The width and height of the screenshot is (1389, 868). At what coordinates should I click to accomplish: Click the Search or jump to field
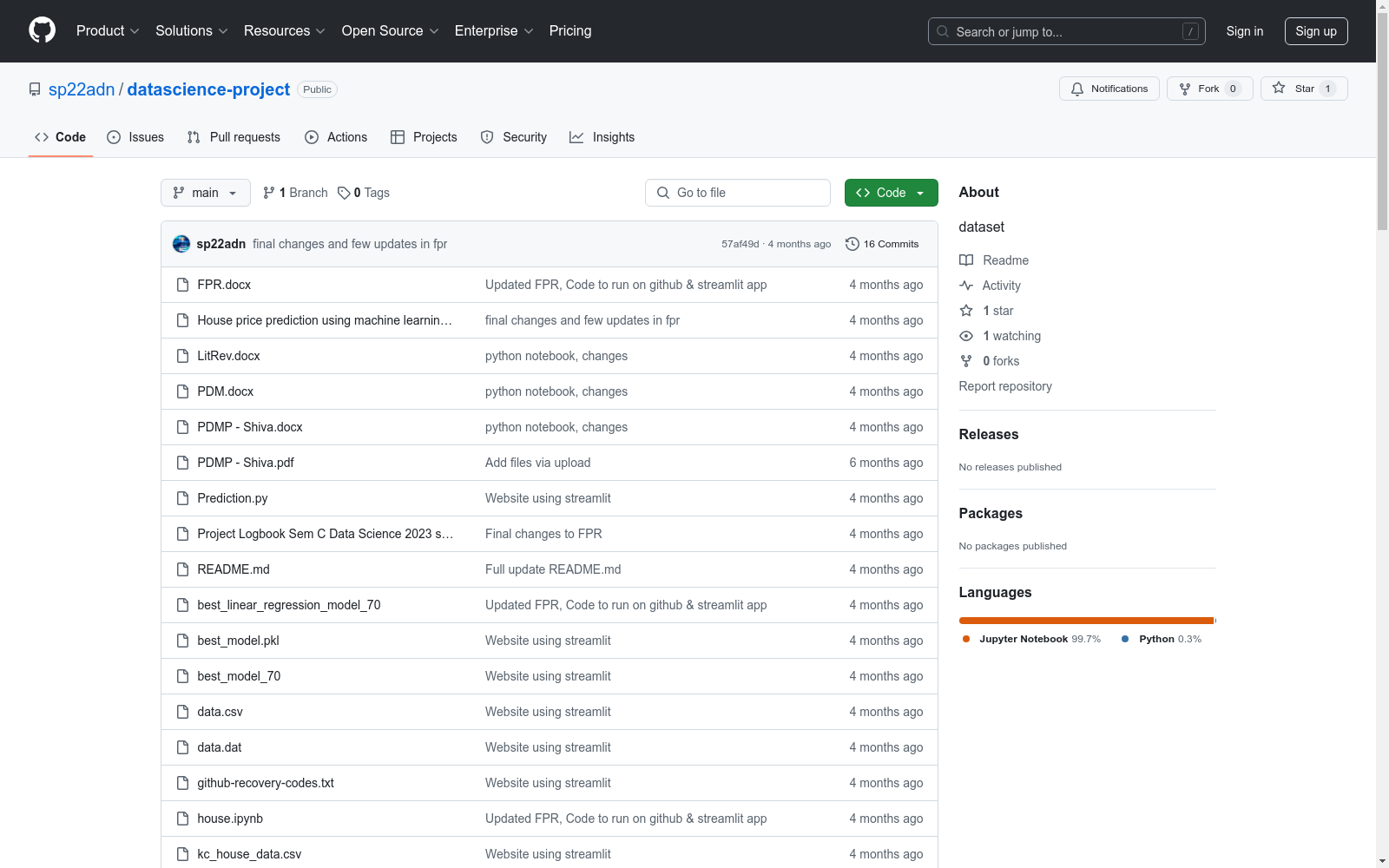1067,31
